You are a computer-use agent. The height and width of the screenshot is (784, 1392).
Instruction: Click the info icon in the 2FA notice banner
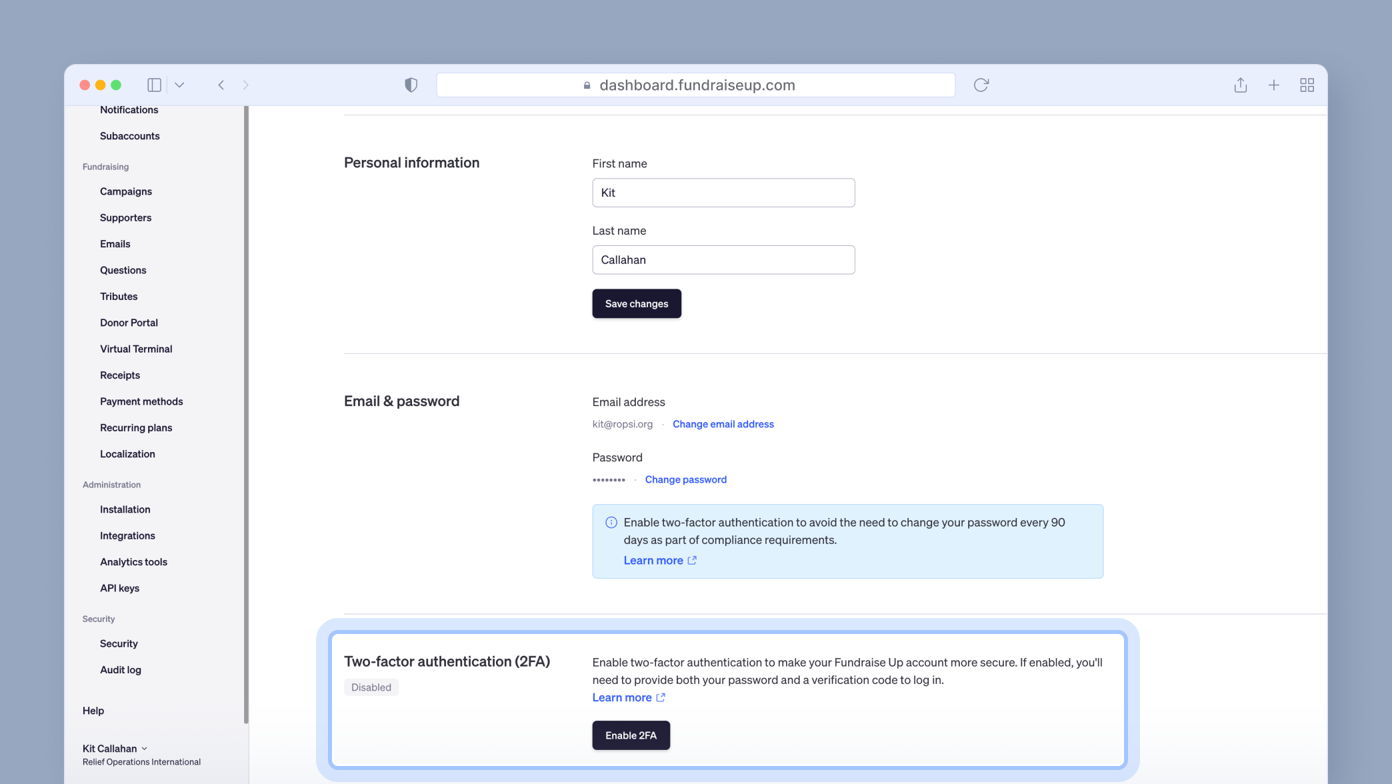coord(610,522)
